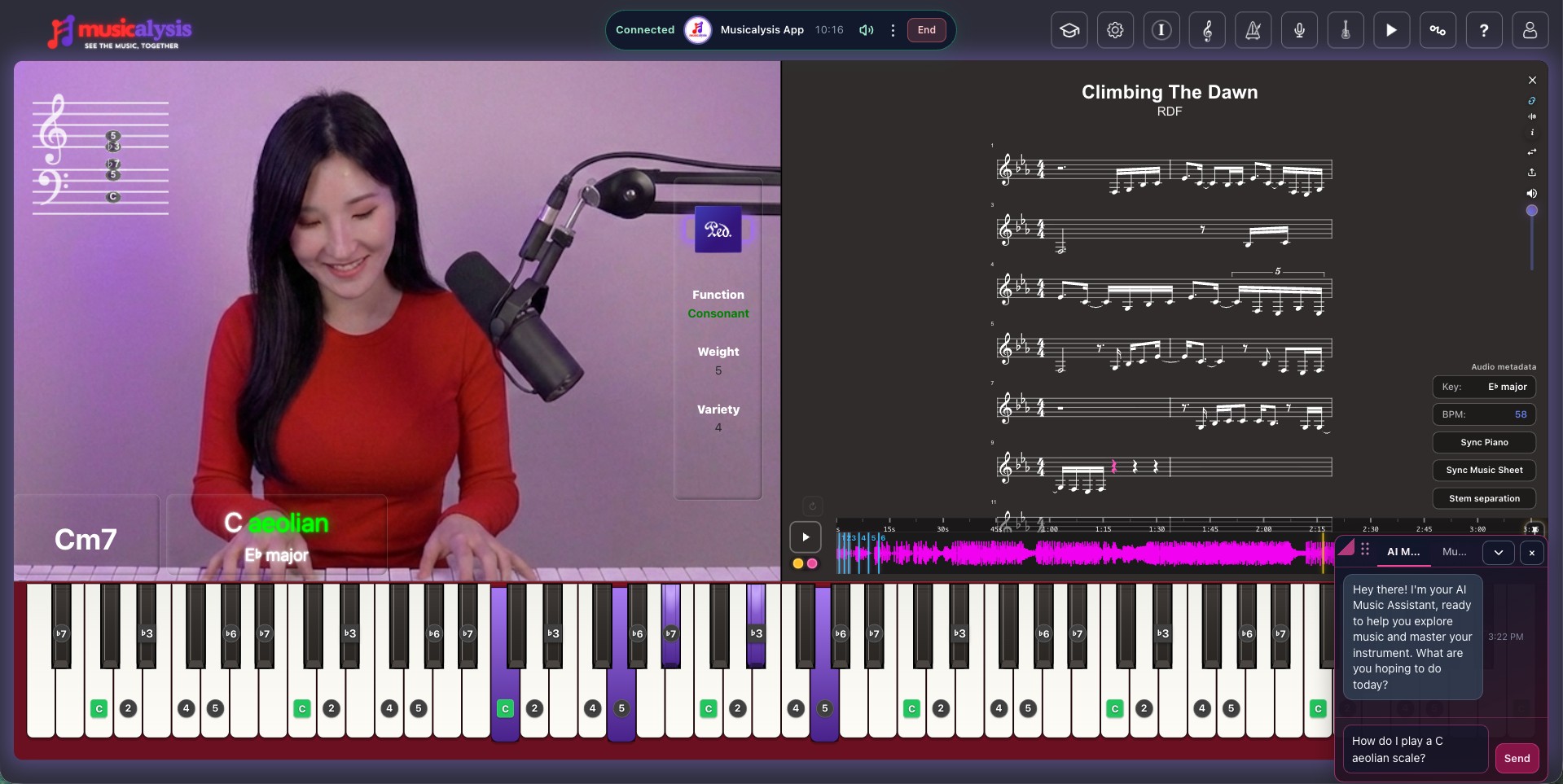Click the speaker icon in session bar
The image size is (1563, 784).
(866, 30)
